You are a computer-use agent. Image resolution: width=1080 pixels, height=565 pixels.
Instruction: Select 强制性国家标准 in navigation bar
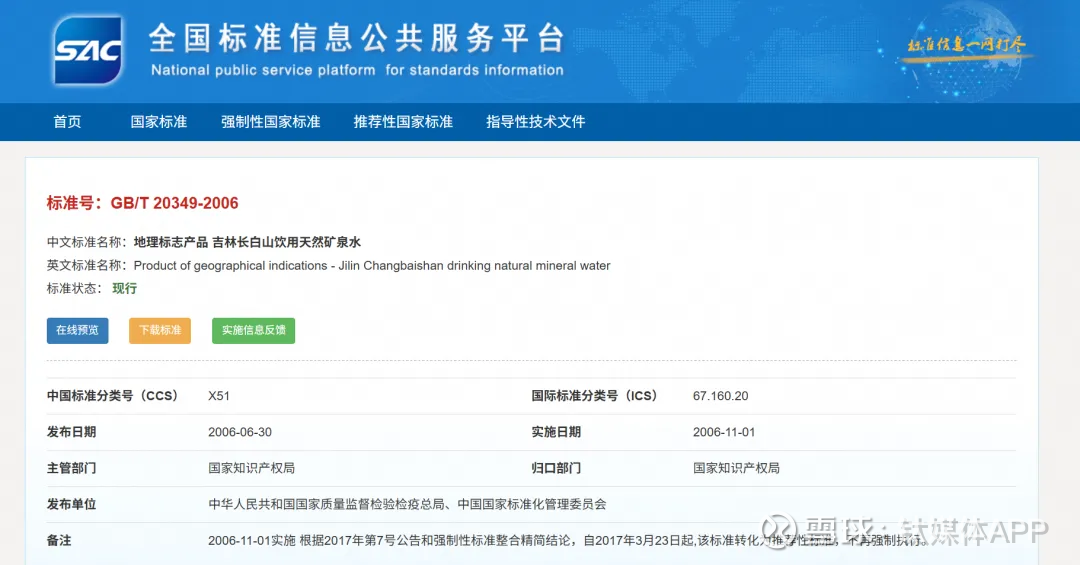[x=271, y=122]
